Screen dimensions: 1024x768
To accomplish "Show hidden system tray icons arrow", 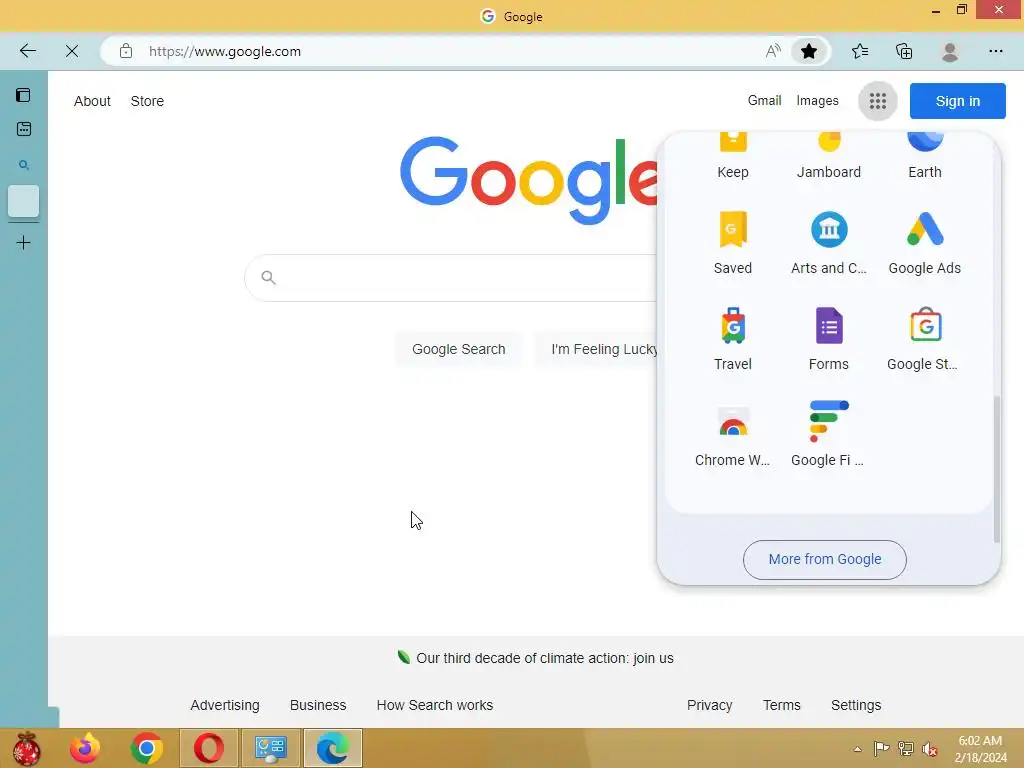I will (857, 749).
